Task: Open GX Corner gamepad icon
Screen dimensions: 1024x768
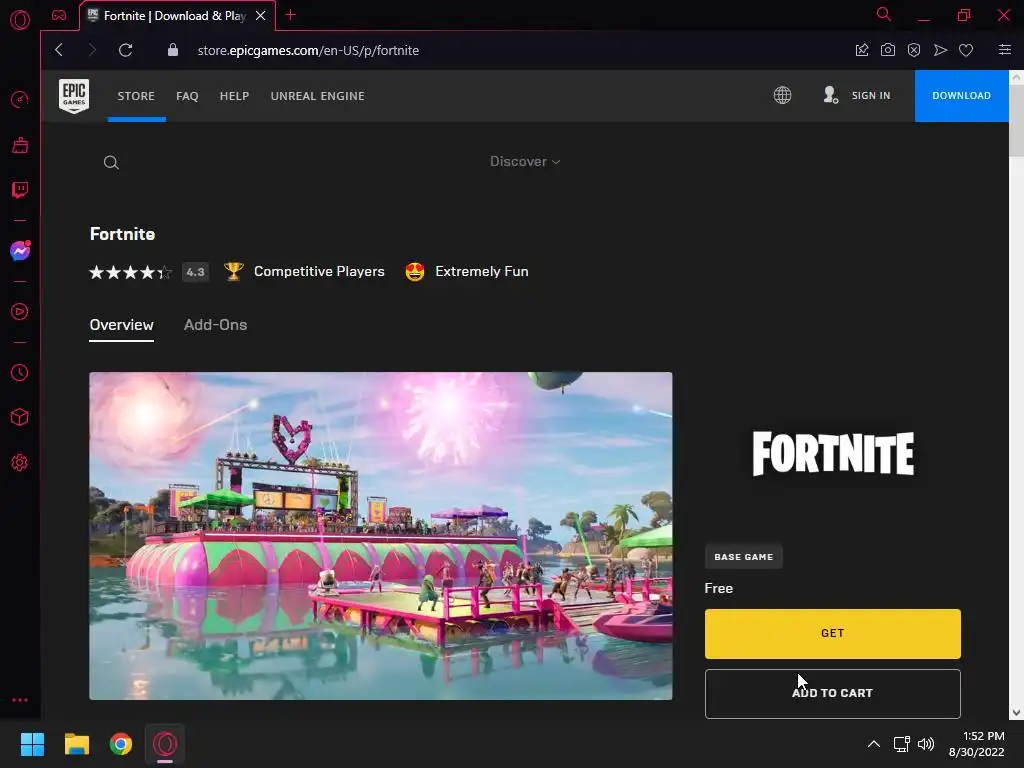Action: 59,15
